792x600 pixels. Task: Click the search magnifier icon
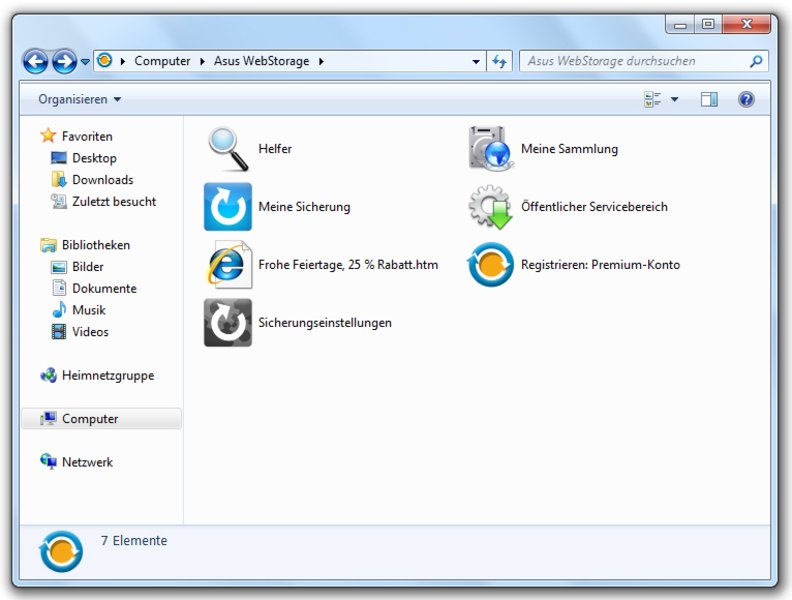click(756, 62)
